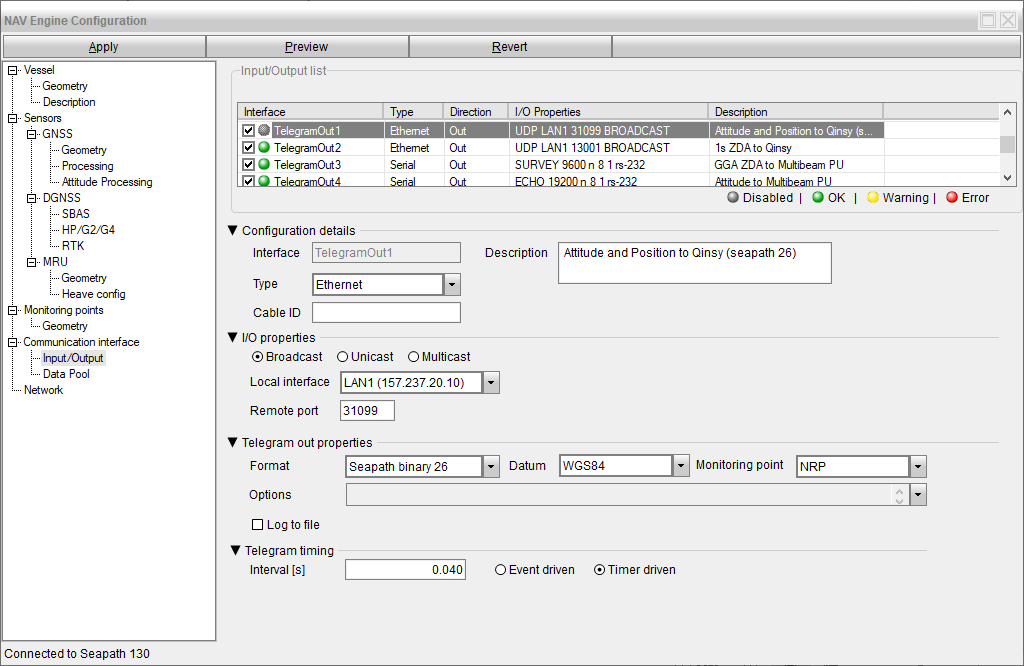Collapse the Telegram timing section triangle
Image resolution: width=1024 pixels, height=666 pixels.
tap(235, 550)
